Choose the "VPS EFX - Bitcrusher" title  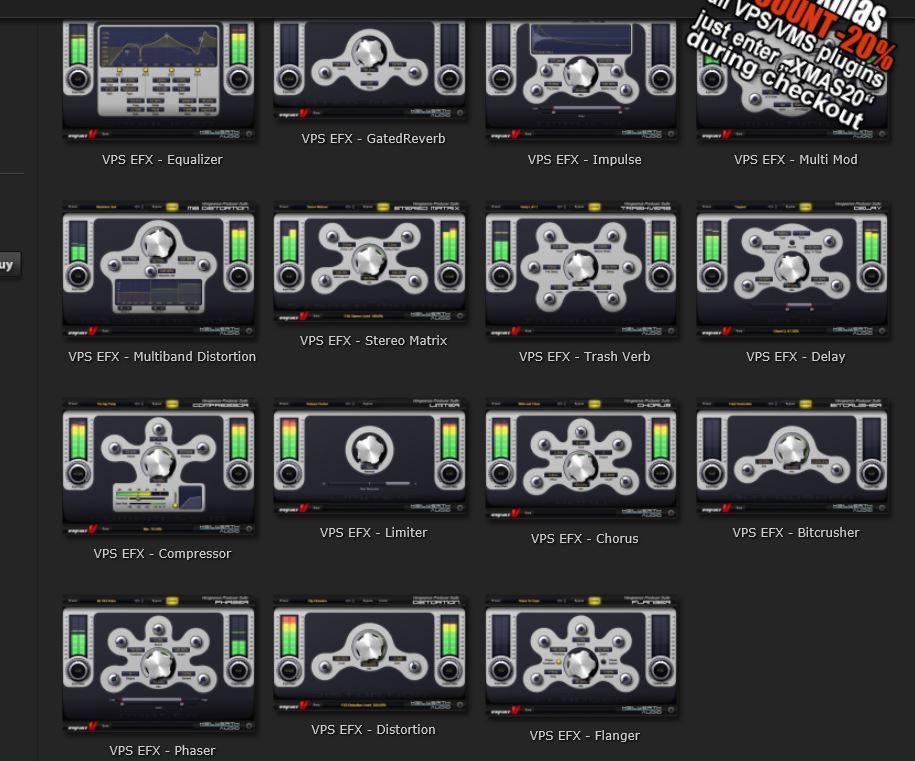click(796, 532)
